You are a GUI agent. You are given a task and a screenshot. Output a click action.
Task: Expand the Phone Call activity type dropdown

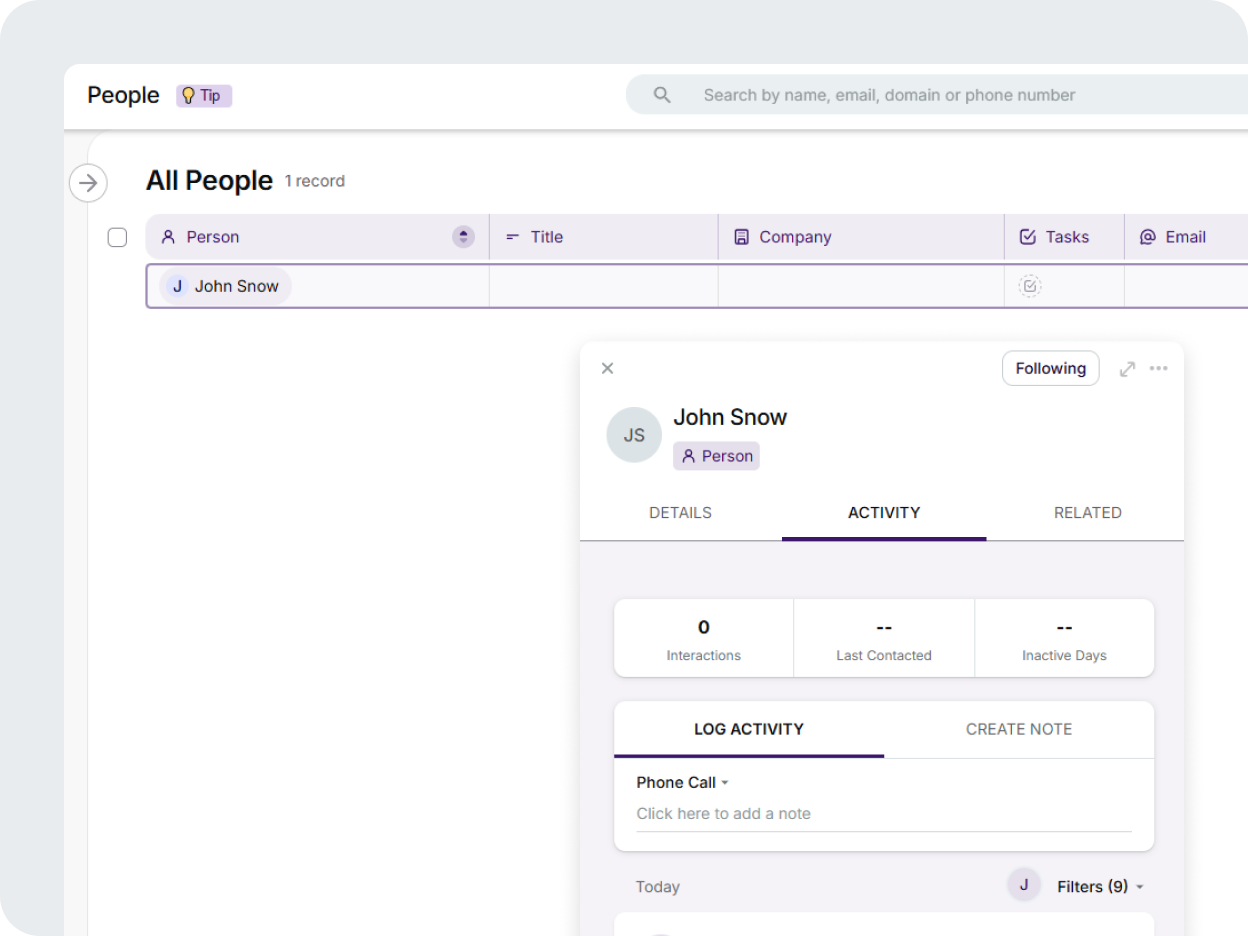[683, 783]
